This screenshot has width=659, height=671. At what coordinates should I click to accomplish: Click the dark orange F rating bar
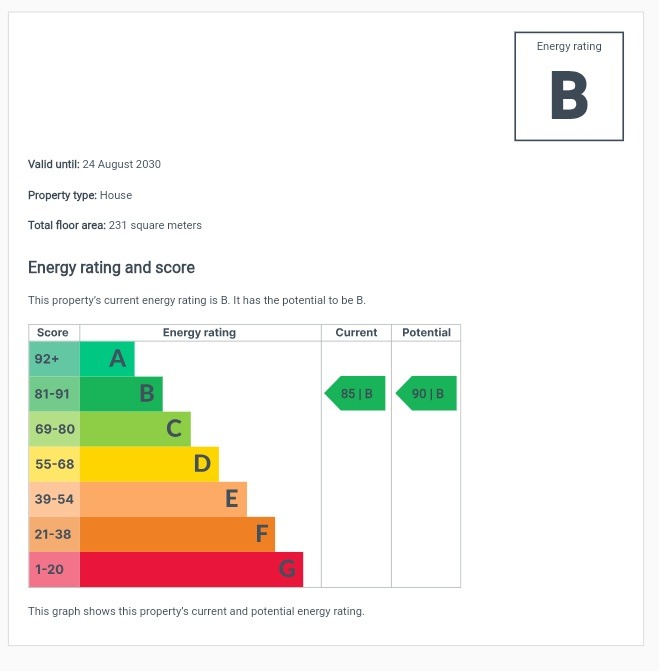click(x=177, y=534)
